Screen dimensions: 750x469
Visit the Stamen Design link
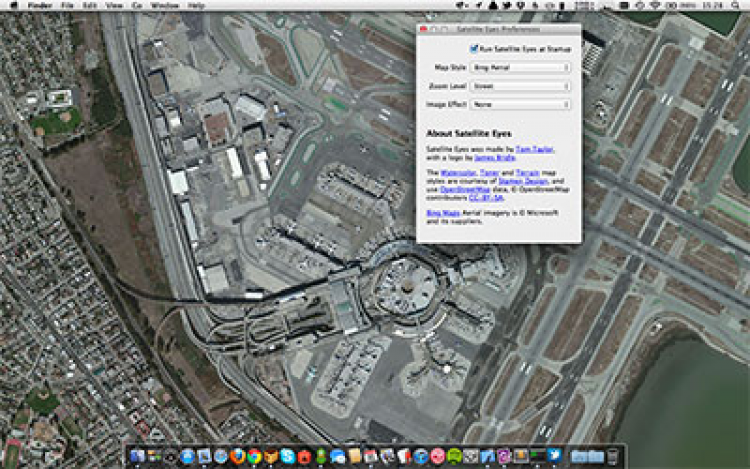coord(524,181)
